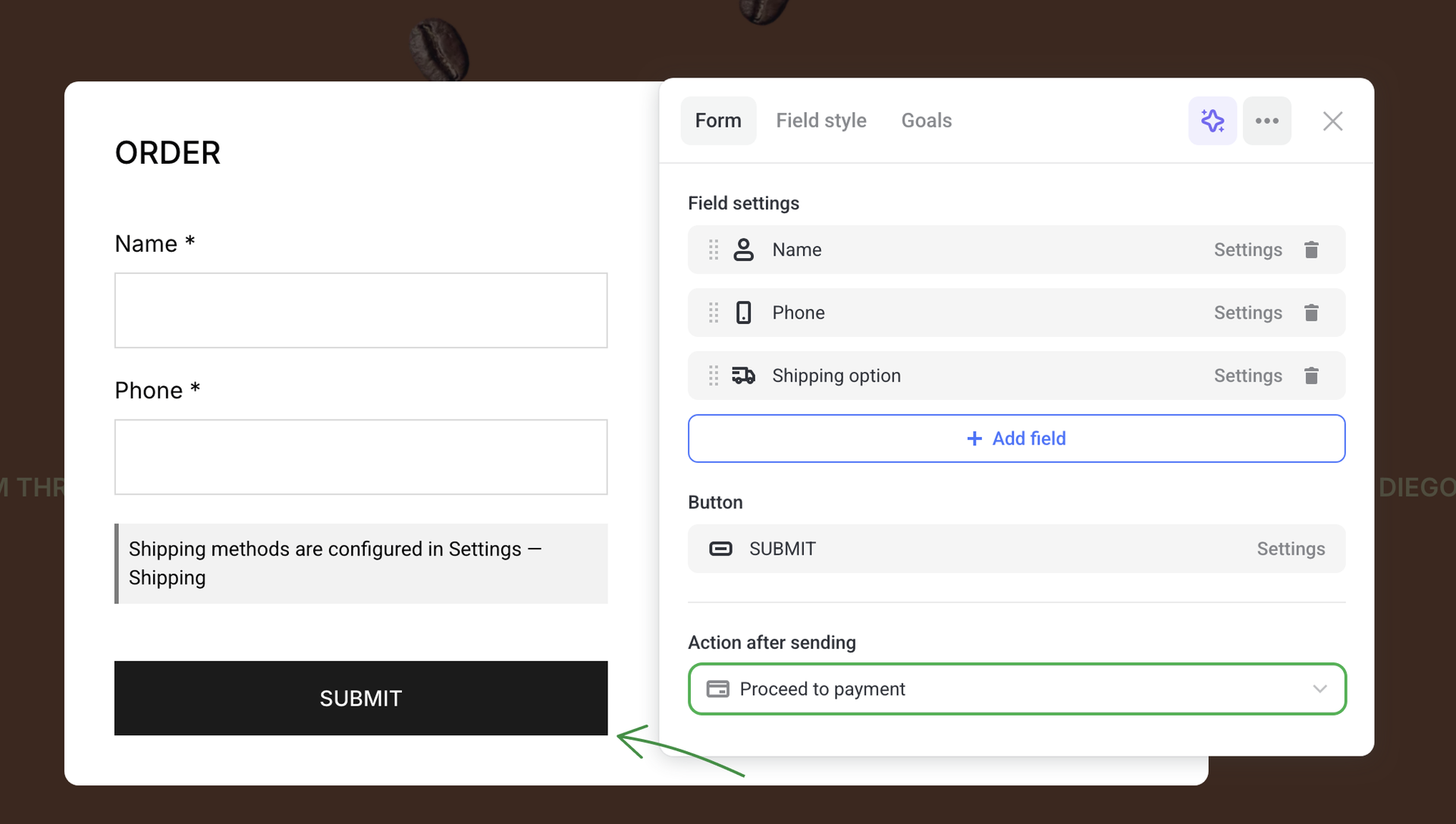This screenshot has height=824, width=1456.
Task: Delete the Phone field with the trash icon
Action: [x=1311, y=313]
